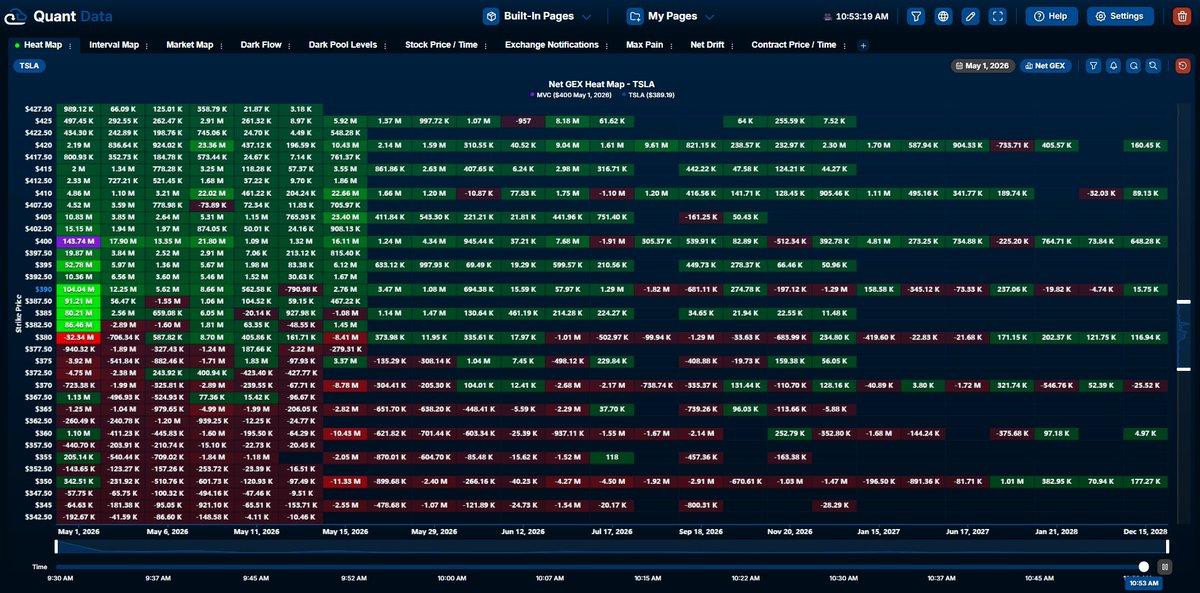
Task: Click the red -32.34 M cell at $380
Action: point(77,337)
